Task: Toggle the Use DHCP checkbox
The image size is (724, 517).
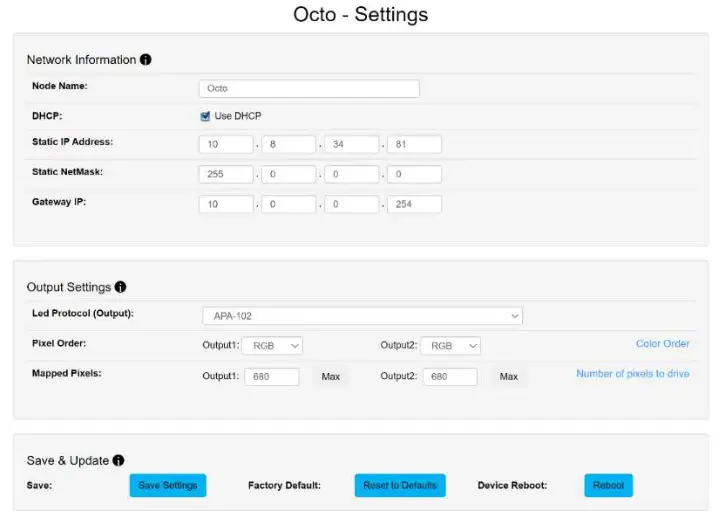Action: (x=205, y=116)
